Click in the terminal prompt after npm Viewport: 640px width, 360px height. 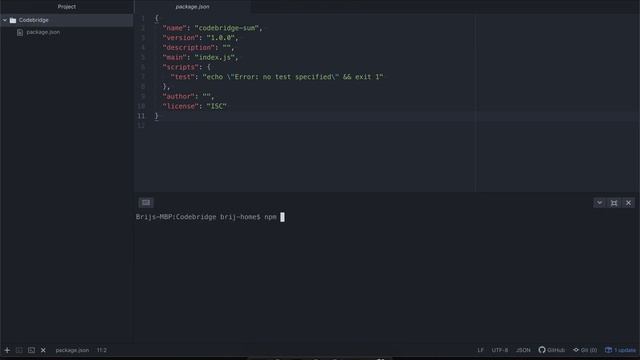(282, 217)
